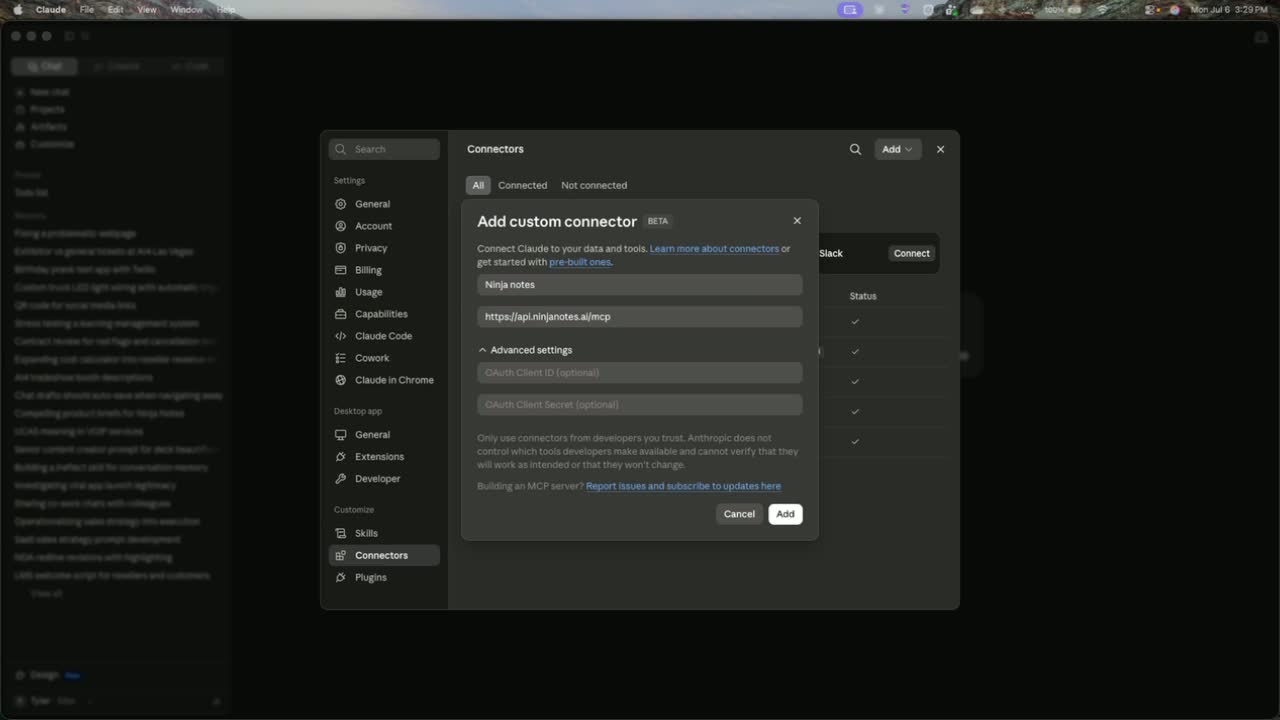Open the Claude Code settings page
Image resolution: width=1280 pixels, height=720 pixels.
point(384,336)
